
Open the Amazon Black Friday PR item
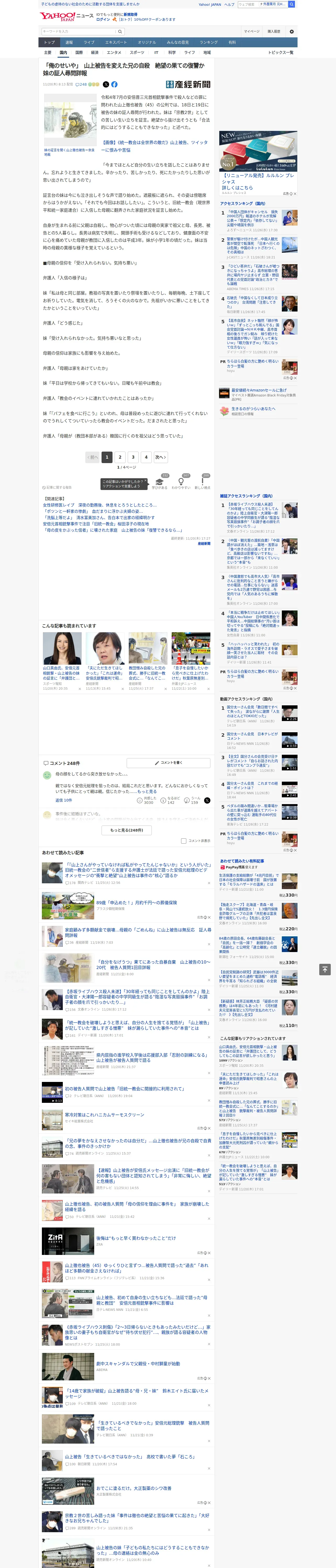(x=258, y=394)
